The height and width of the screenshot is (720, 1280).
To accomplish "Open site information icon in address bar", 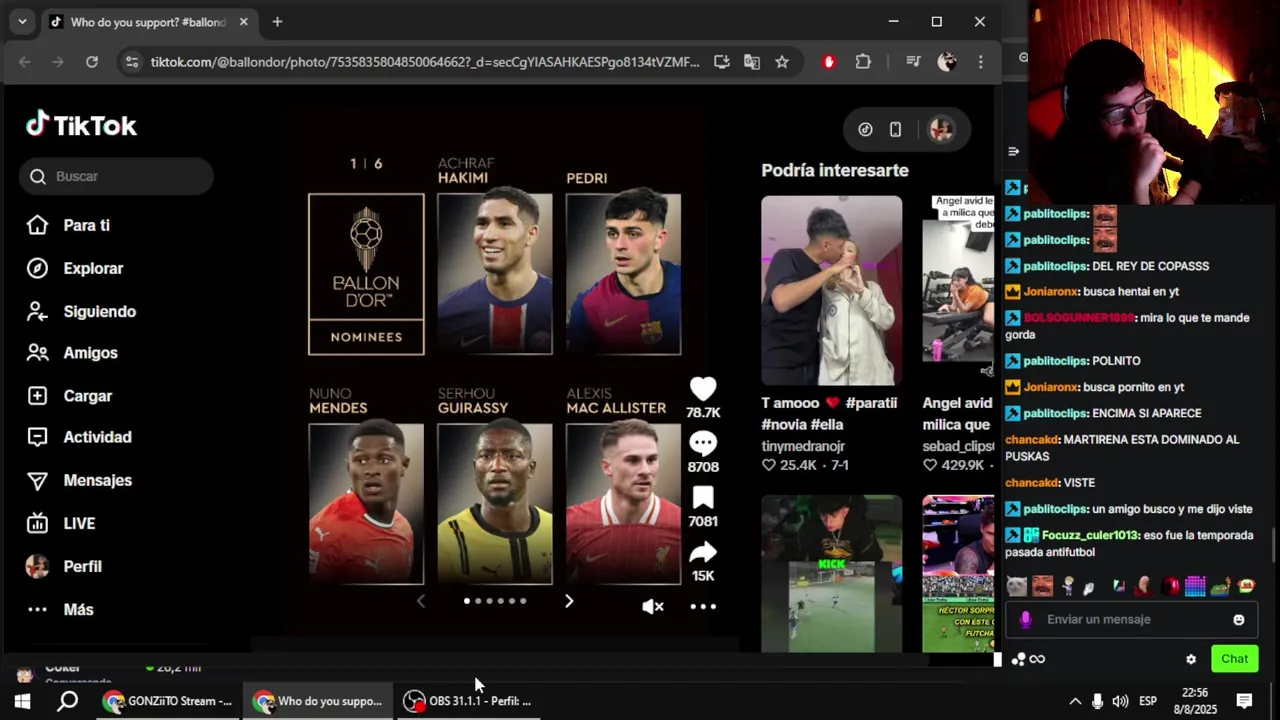I will (131, 62).
